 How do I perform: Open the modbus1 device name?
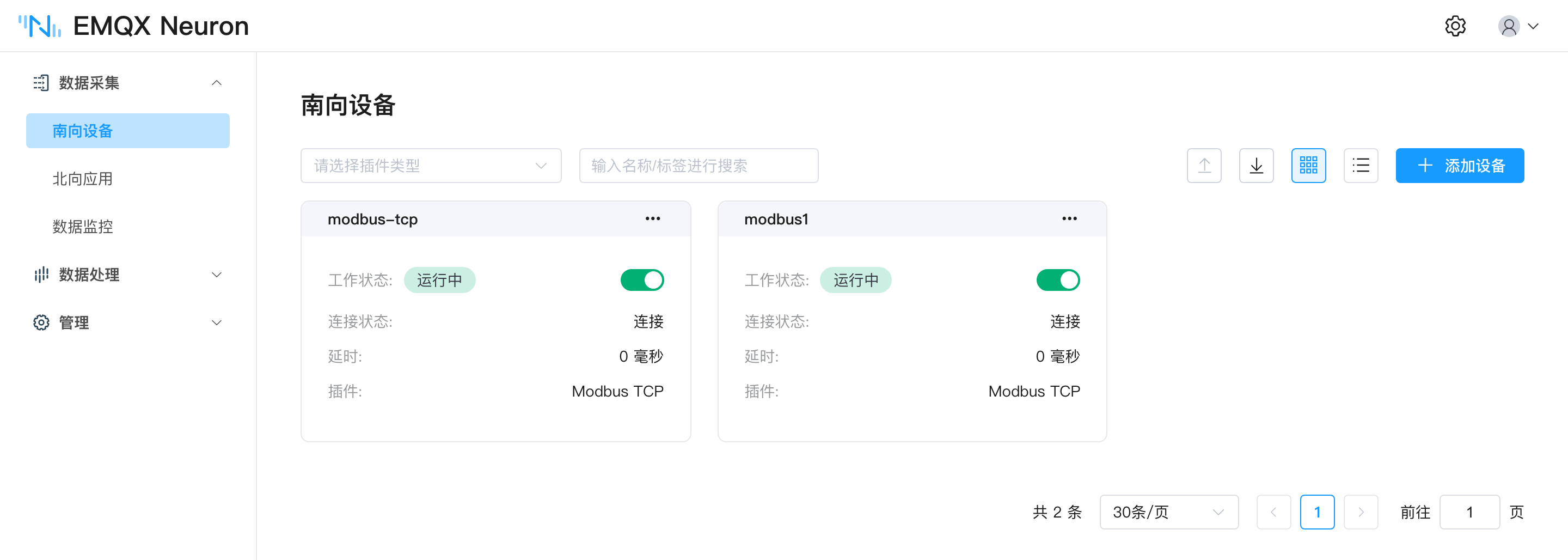(x=776, y=220)
